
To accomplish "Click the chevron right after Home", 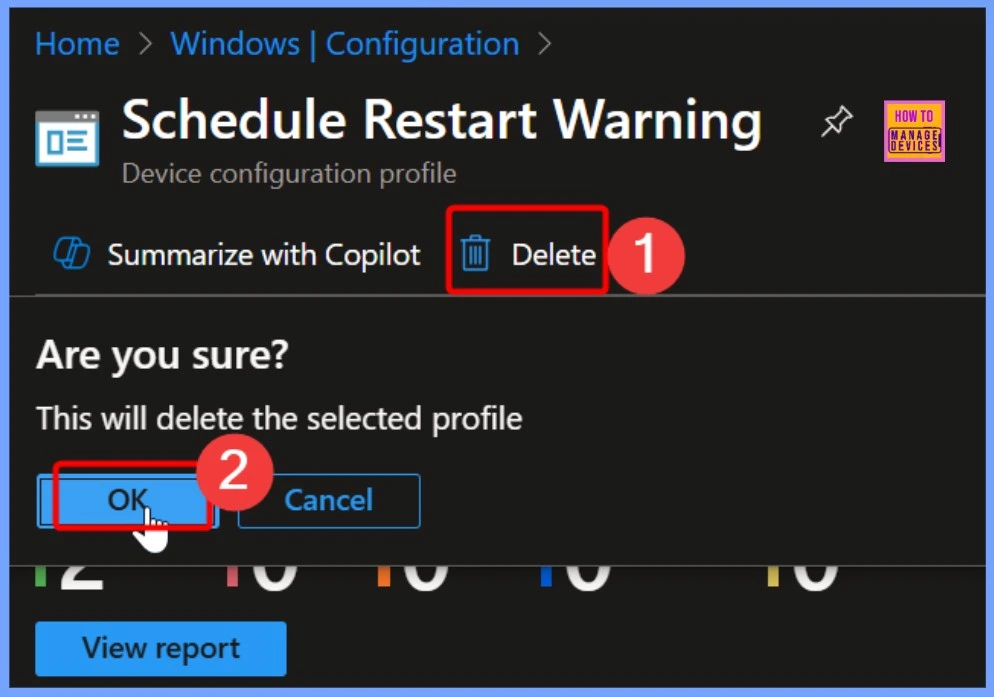I will [145, 45].
